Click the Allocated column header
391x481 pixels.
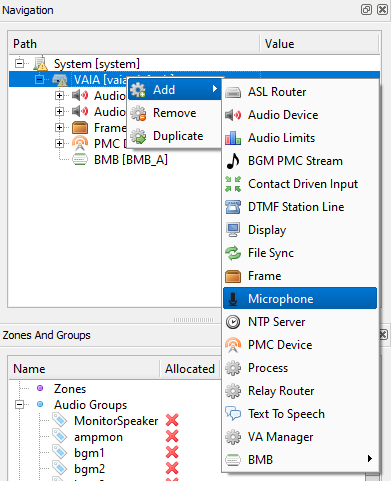(190, 369)
